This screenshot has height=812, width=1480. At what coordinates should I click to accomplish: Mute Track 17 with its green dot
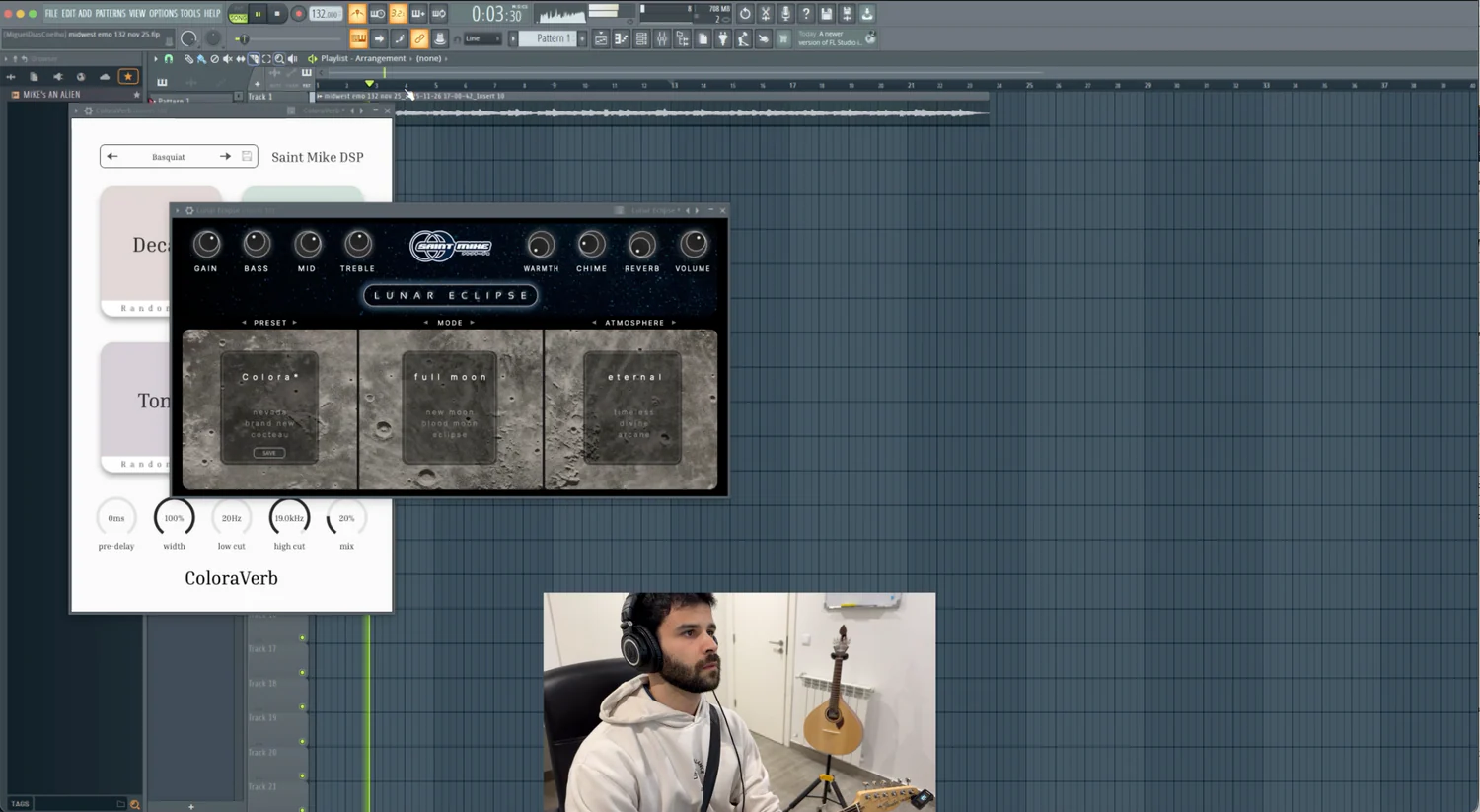coord(302,638)
